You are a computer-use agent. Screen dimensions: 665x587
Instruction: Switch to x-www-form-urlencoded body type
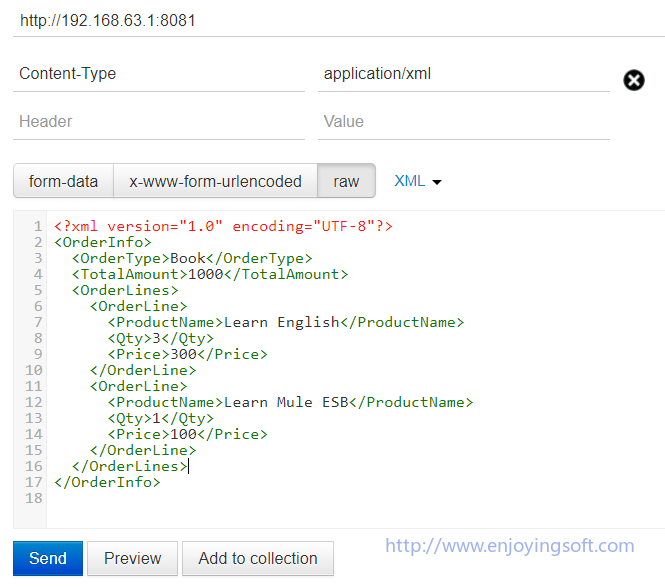(215, 181)
